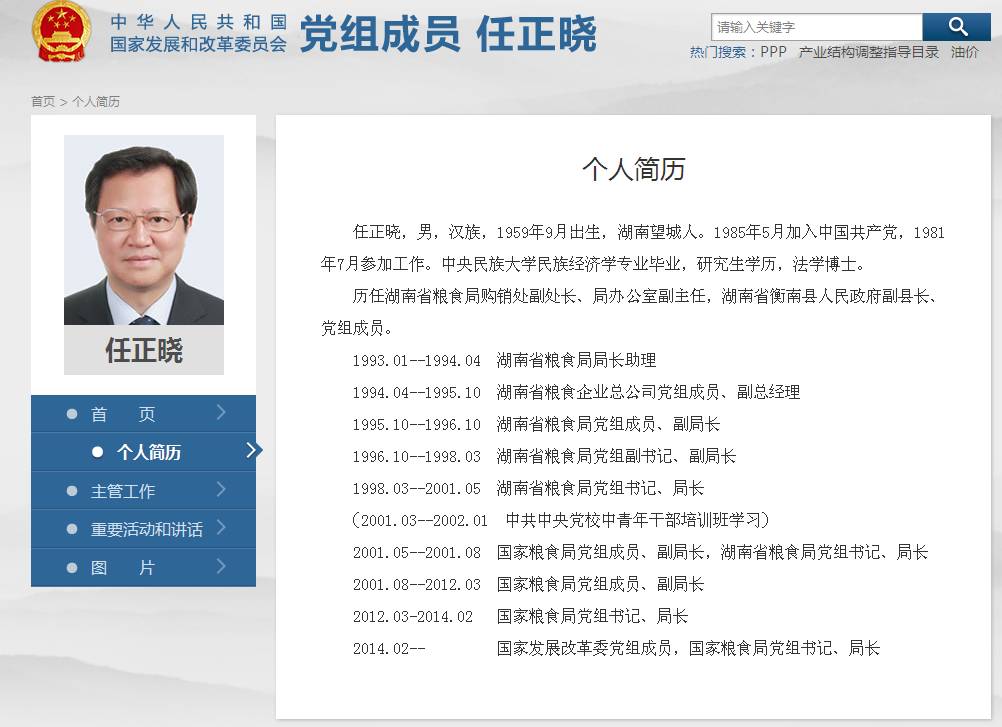The height and width of the screenshot is (727, 1002).
Task: Click the national emblem logo
Action: pos(61,32)
